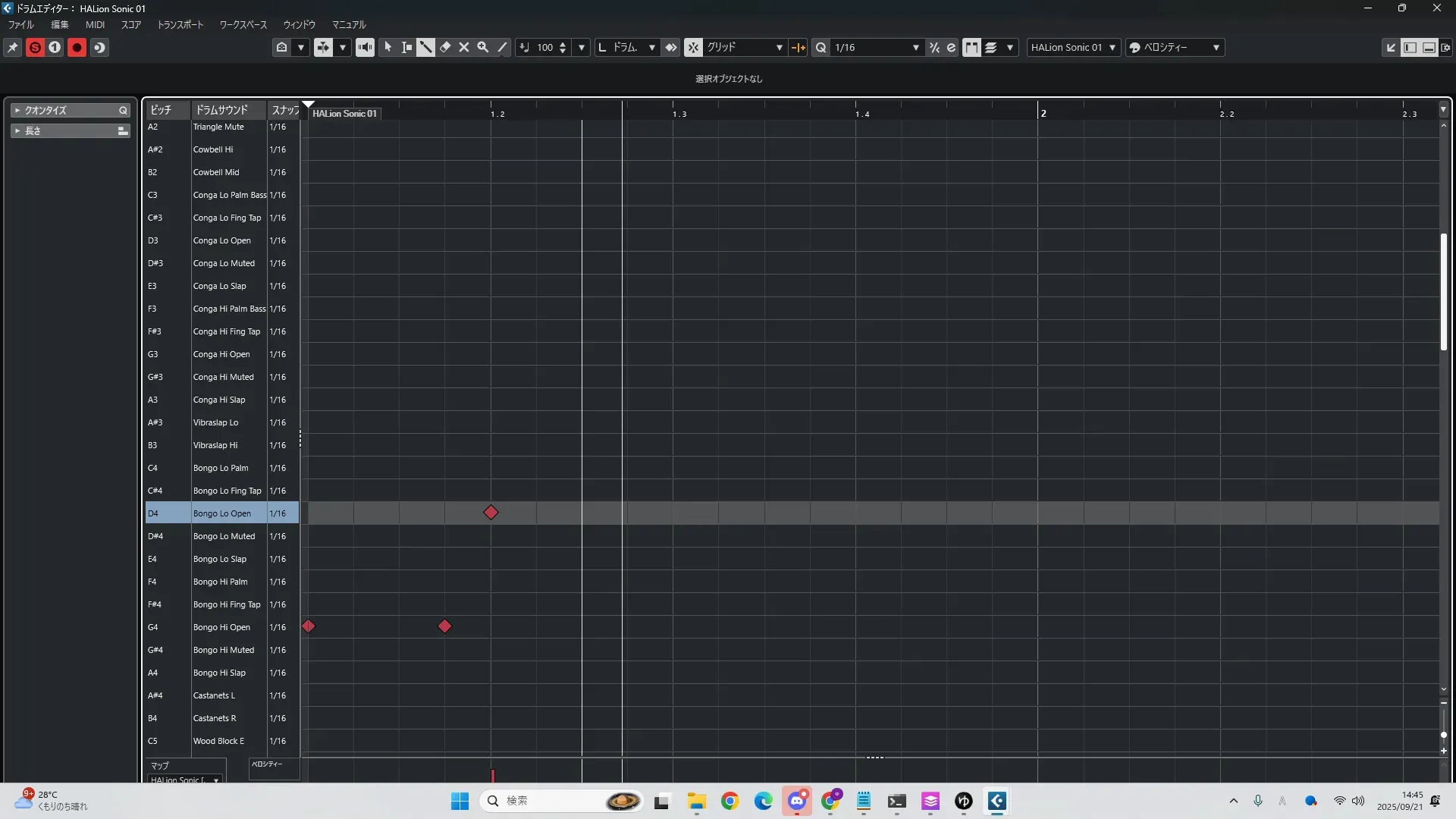The height and width of the screenshot is (819, 1456).
Task: Select the Zoom magnifier tool
Action: pyautogui.click(x=482, y=47)
